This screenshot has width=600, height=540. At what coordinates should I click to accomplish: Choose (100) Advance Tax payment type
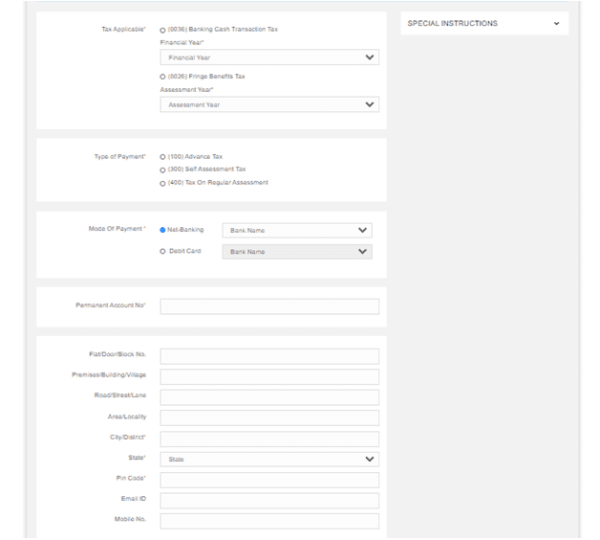163,157
